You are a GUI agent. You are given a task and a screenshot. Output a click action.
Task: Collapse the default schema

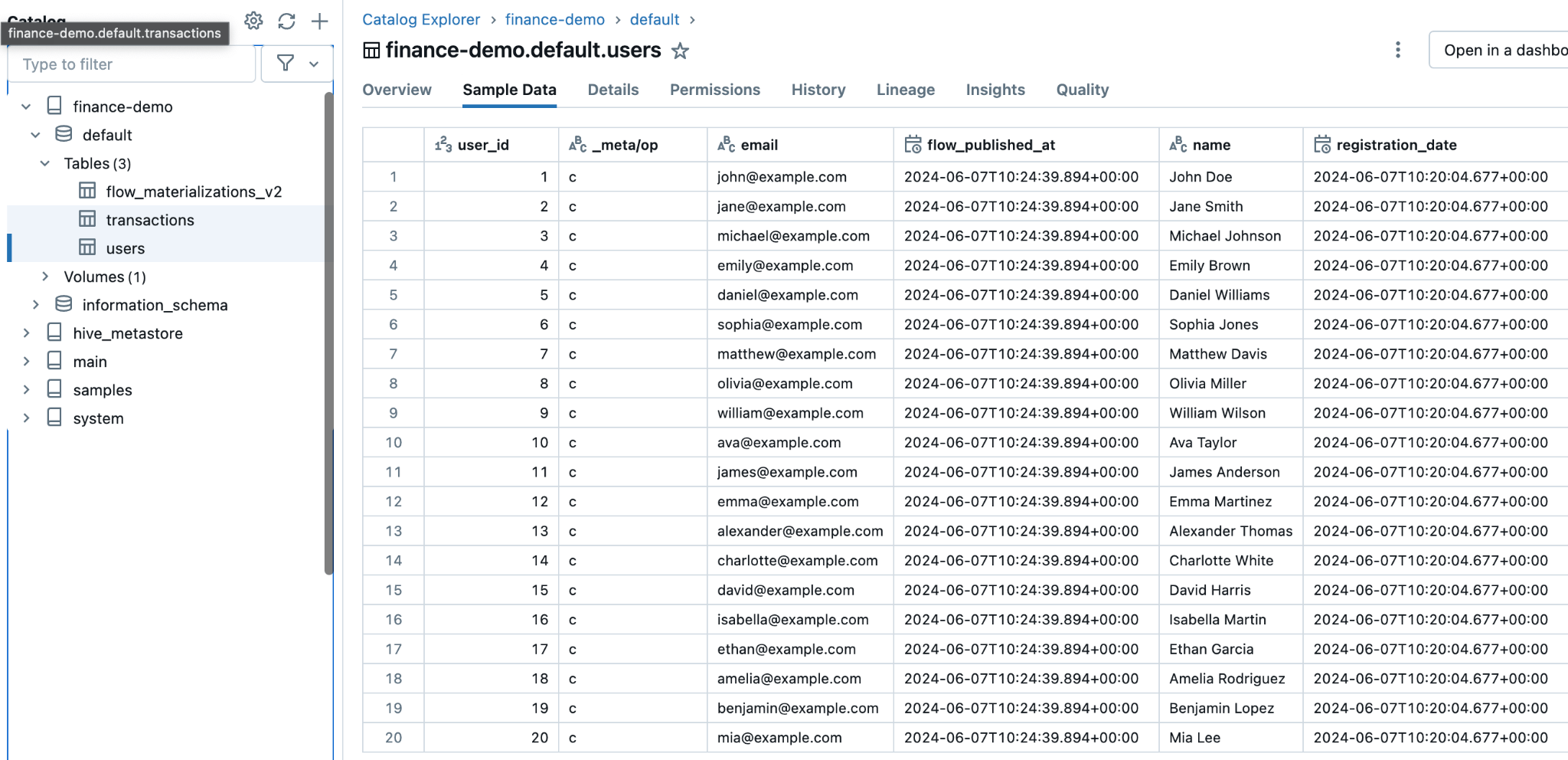[36, 135]
